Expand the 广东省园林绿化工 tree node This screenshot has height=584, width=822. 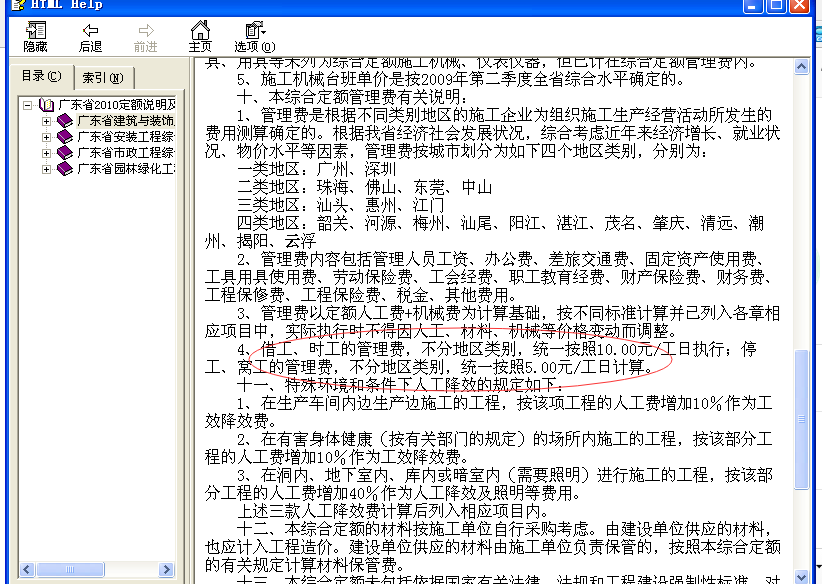point(46,169)
